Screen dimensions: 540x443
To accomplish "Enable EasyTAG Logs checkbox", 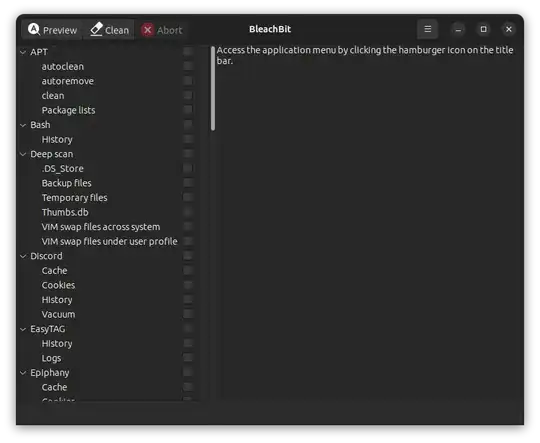I will tap(188, 358).
